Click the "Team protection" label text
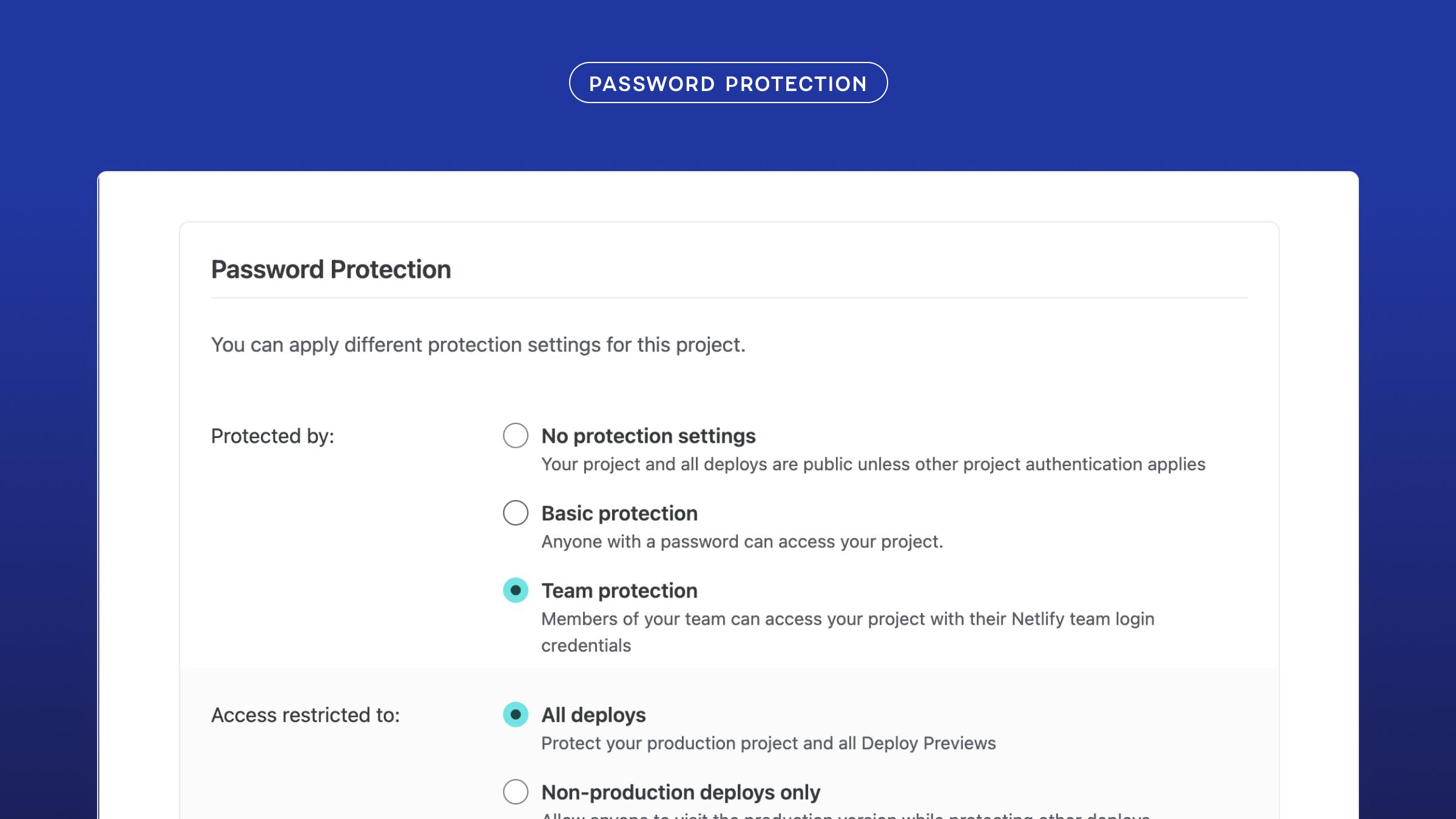 (x=619, y=591)
